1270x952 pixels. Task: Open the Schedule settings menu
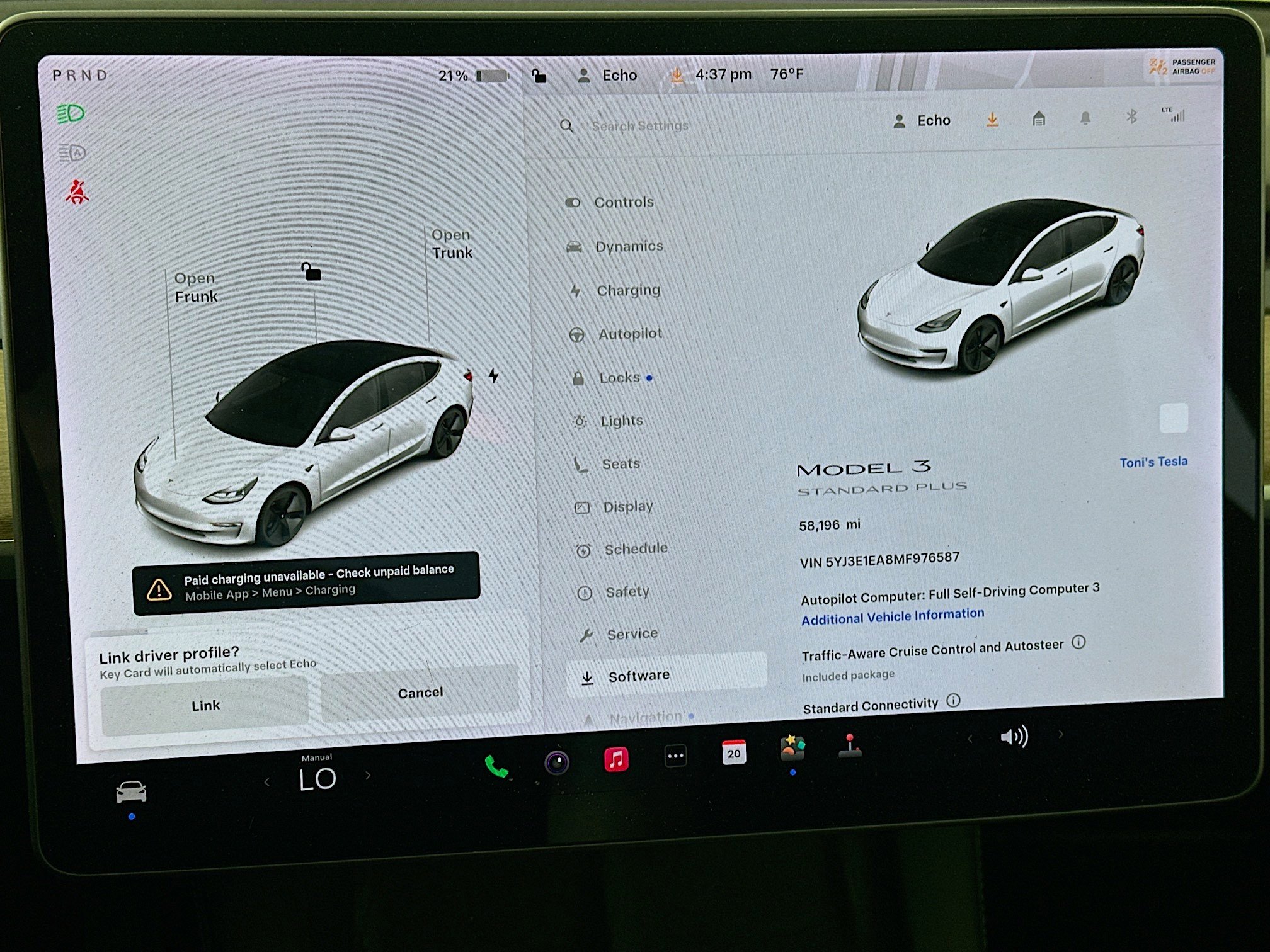click(622, 549)
